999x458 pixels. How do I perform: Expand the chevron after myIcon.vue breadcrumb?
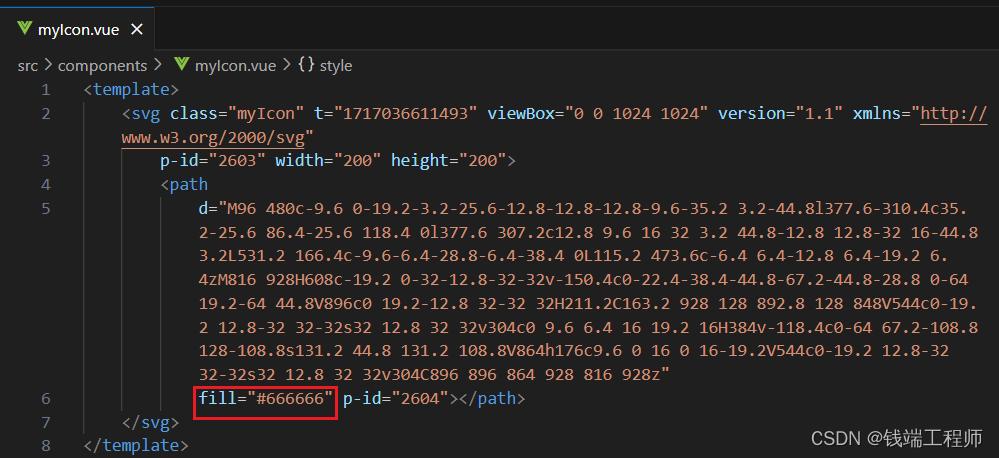[286, 66]
